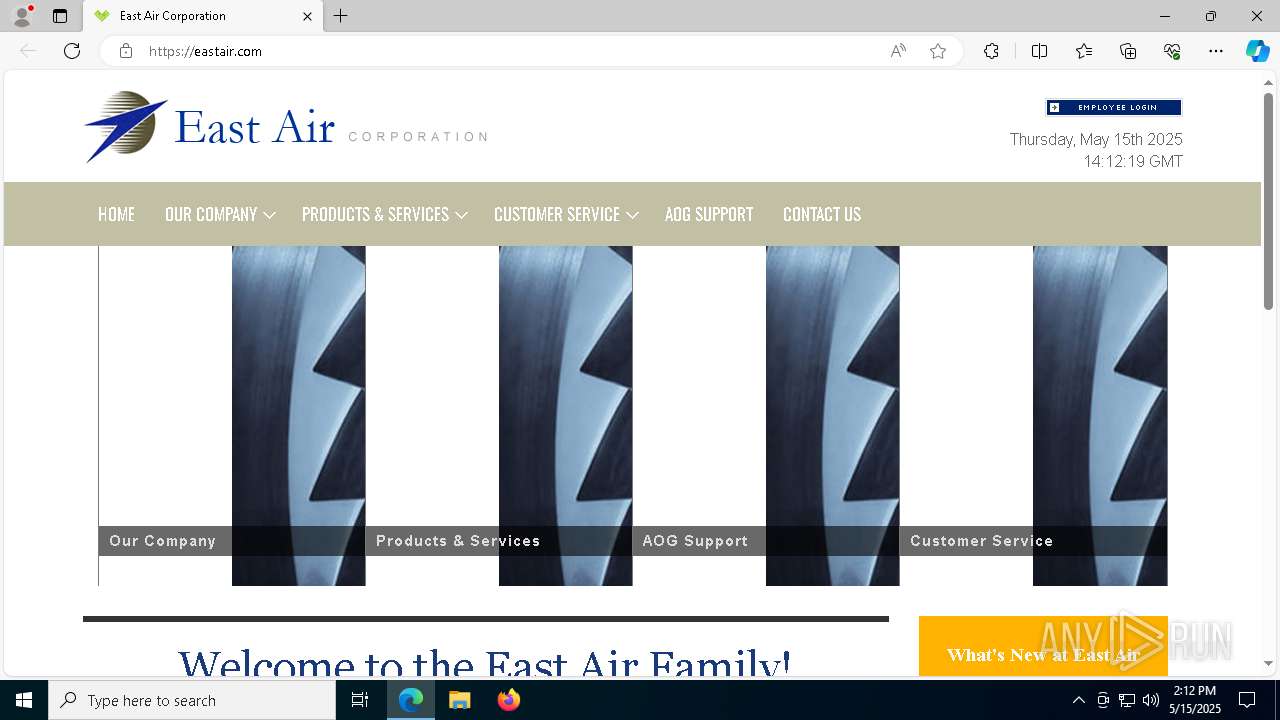Launch Firefox from the taskbar
Viewport: 1280px width, 720px height.
coord(508,700)
